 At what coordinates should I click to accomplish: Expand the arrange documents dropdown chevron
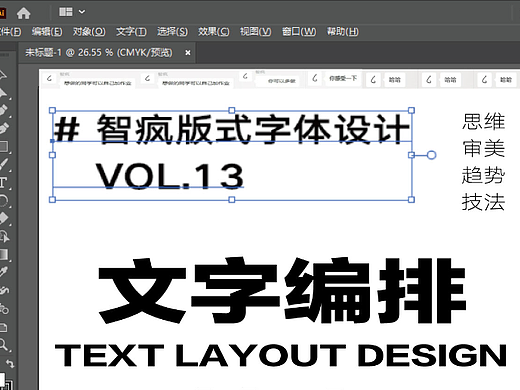coord(82,12)
